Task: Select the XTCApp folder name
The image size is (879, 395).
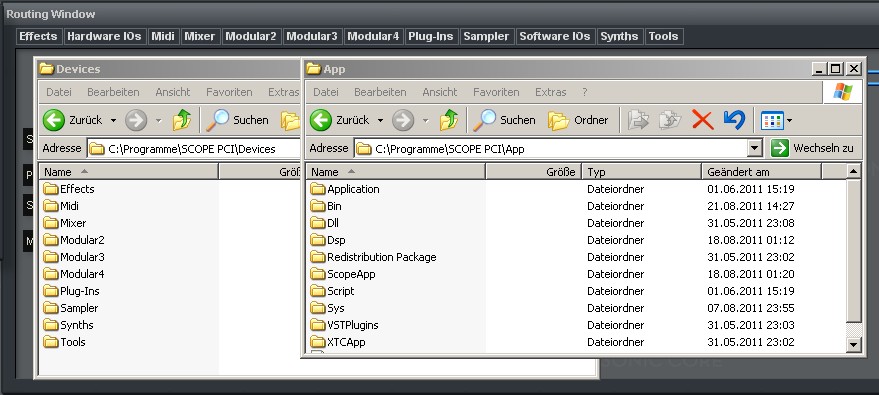Action: point(346,342)
